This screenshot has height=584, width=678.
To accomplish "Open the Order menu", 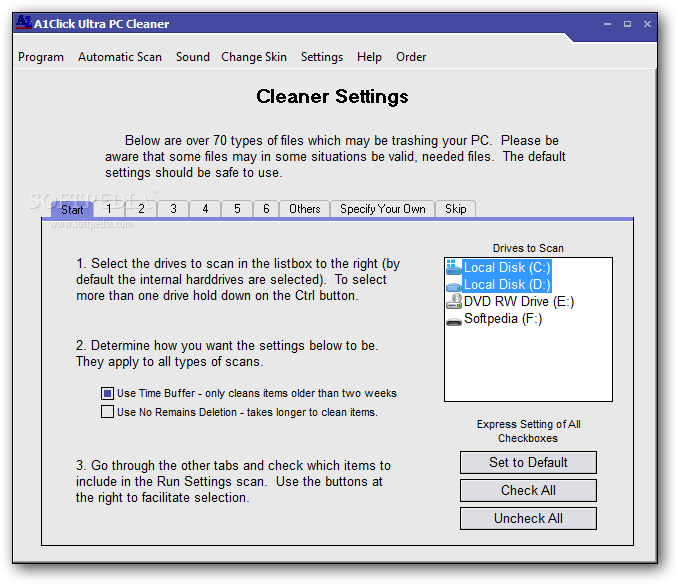I will (411, 57).
